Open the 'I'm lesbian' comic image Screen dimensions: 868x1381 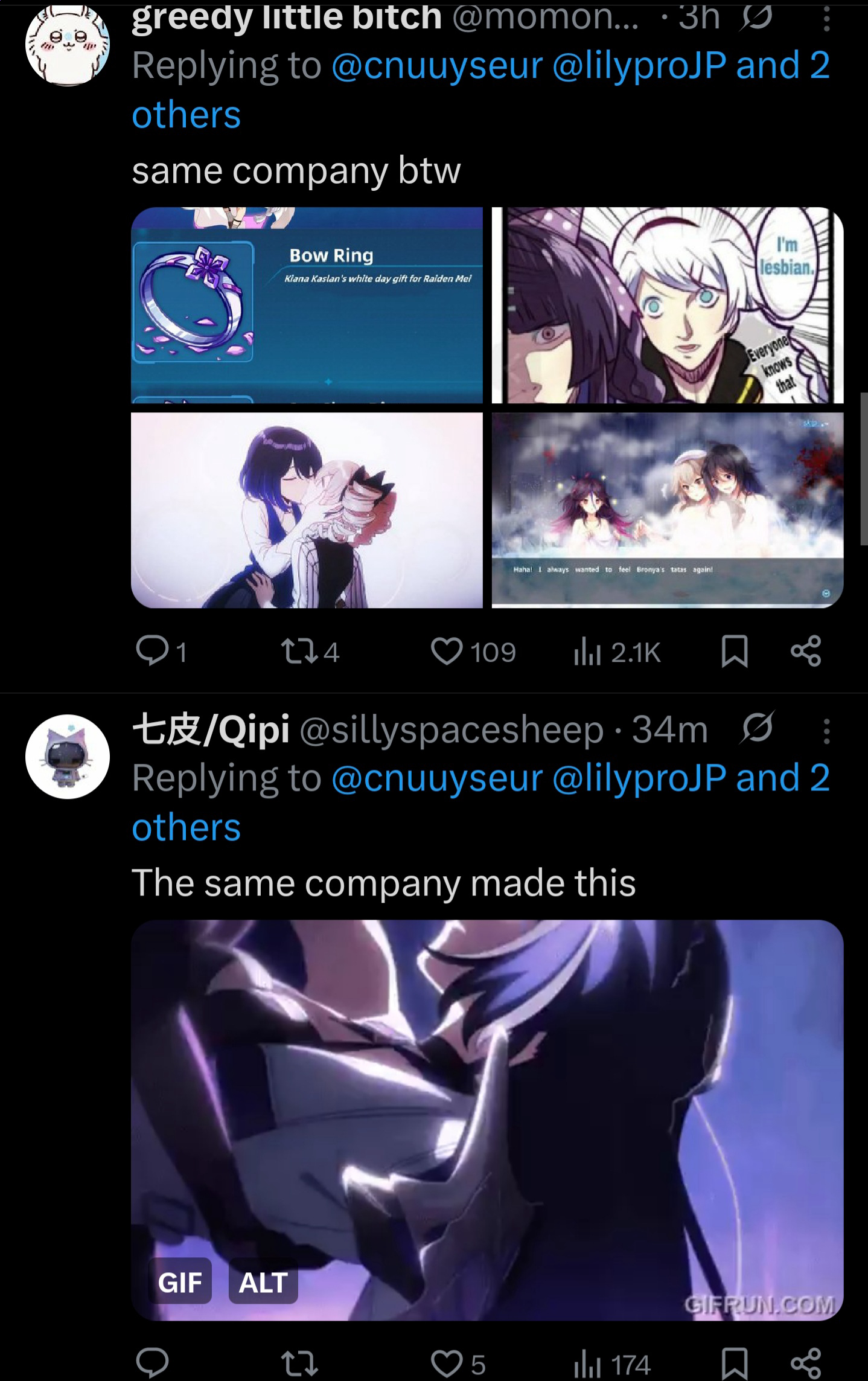(667, 305)
